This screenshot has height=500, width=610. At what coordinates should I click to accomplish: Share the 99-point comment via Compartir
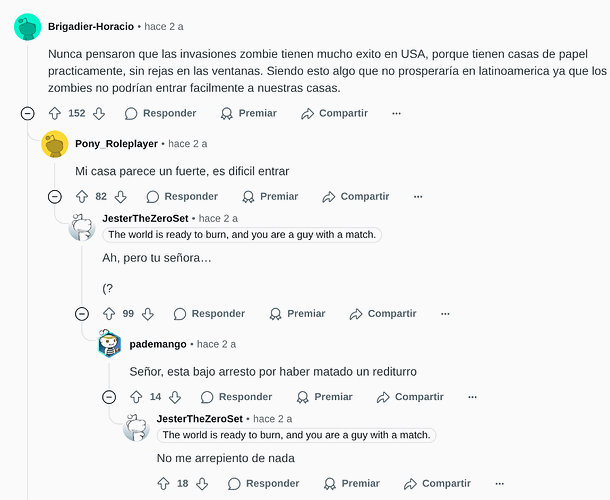click(383, 314)
